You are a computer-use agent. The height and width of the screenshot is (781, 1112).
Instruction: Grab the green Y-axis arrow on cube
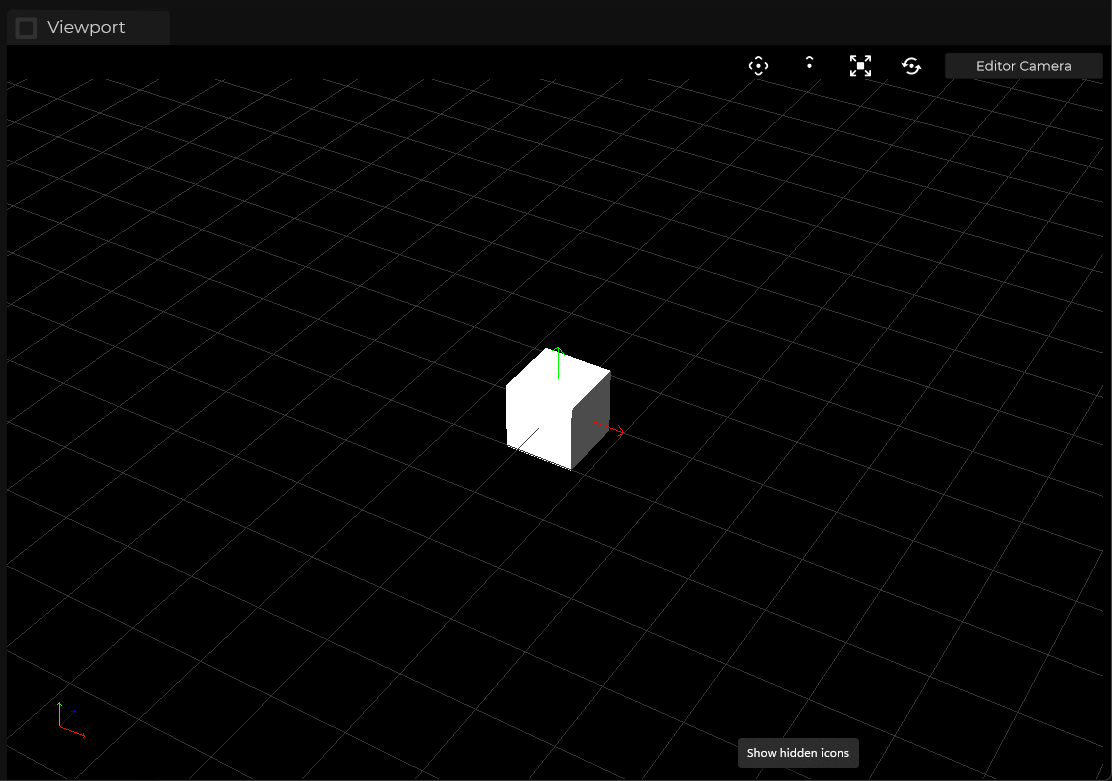click(x=558, y=360)
